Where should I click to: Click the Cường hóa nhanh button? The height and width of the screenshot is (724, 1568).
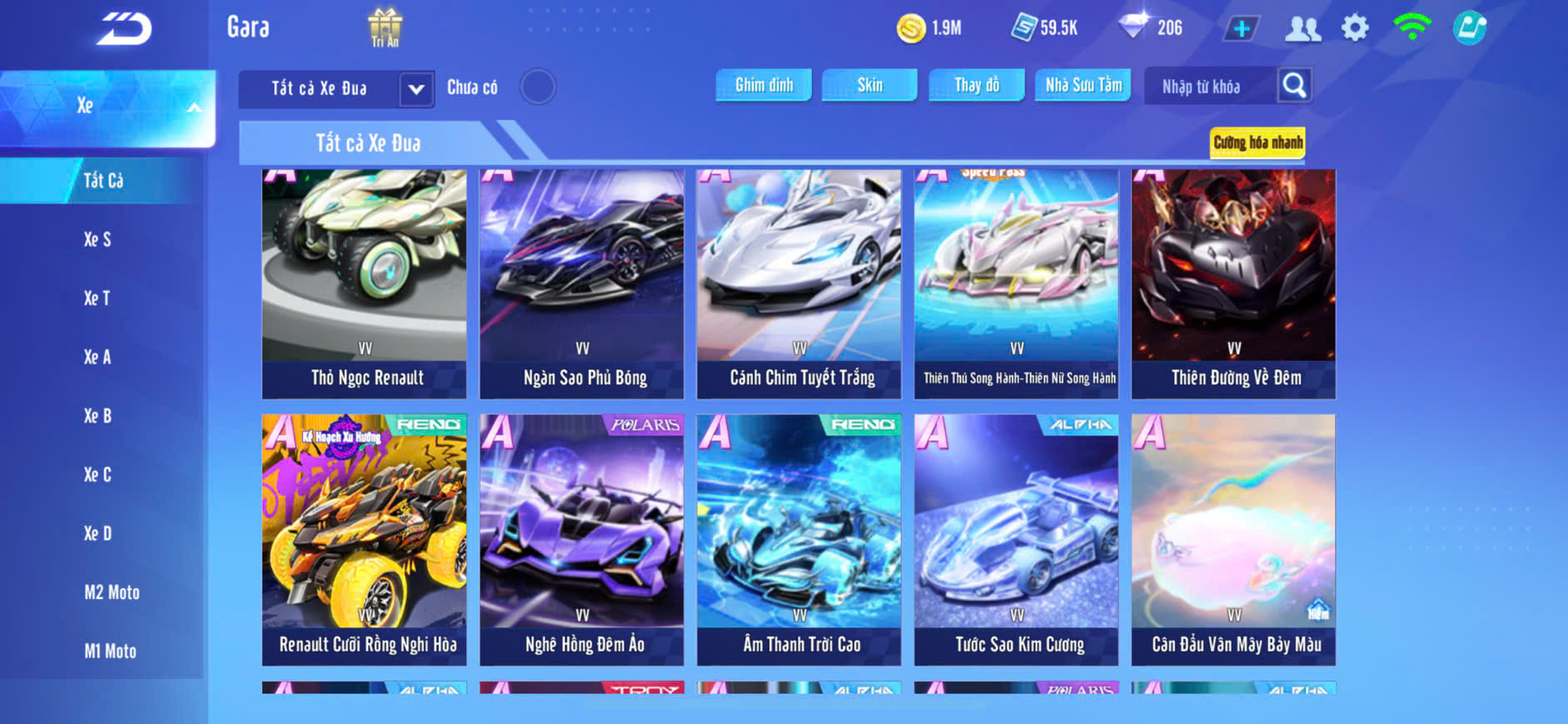tap(1257, 142)
